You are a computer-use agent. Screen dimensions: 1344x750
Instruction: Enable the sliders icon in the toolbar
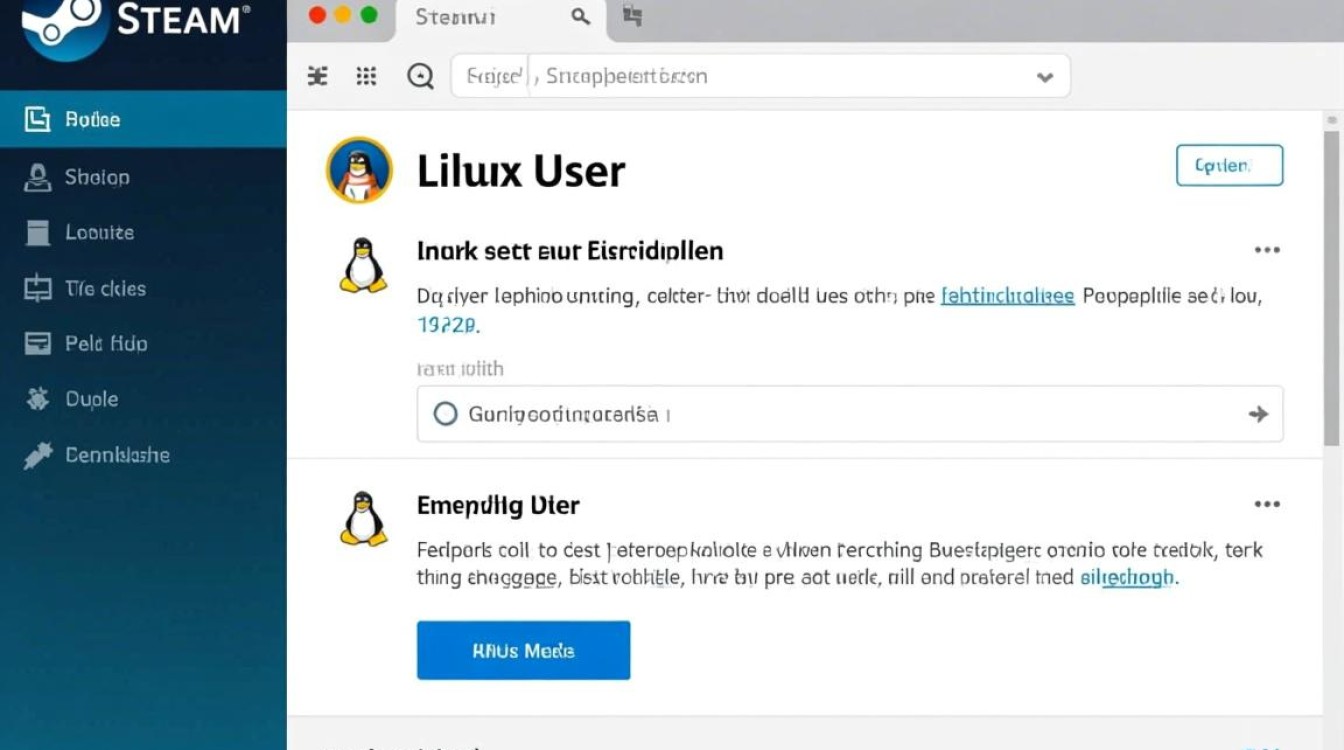click(x=317, y=75)
